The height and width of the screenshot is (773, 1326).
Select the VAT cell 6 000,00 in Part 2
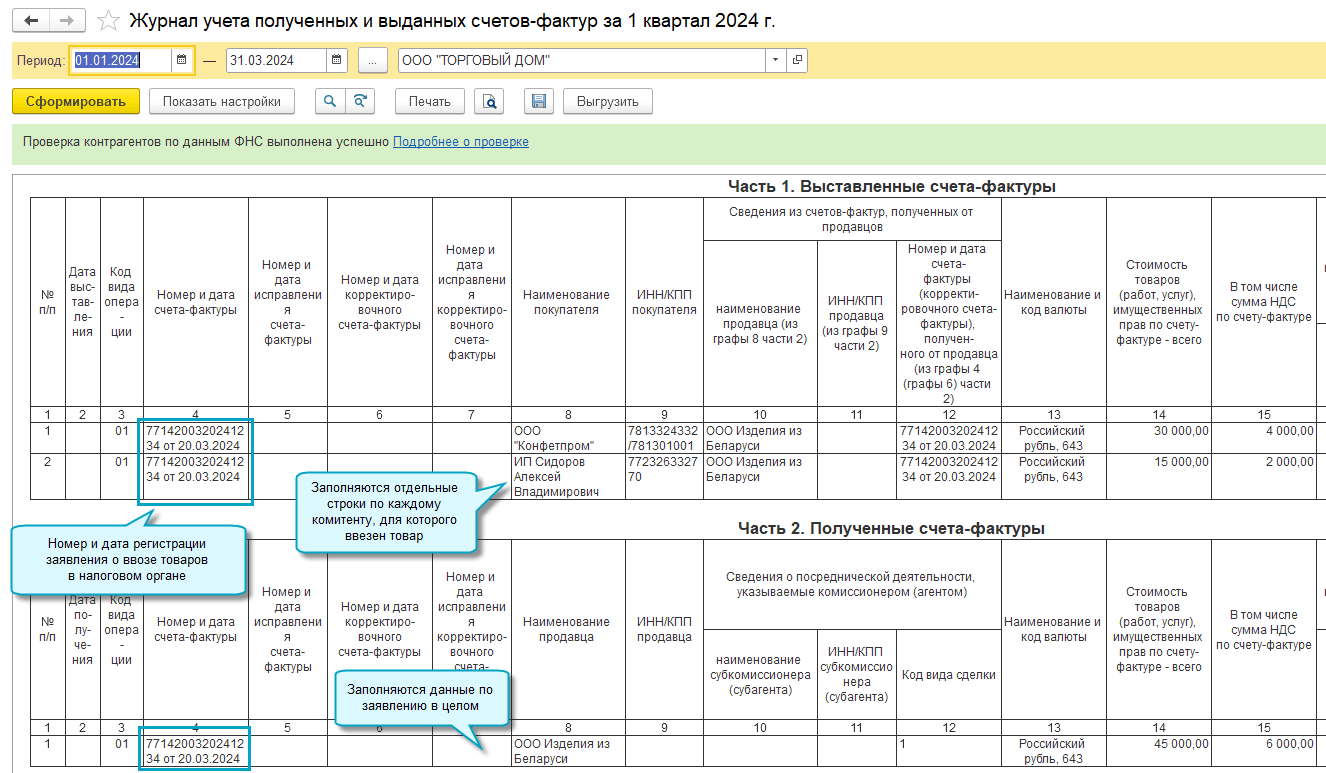point(1263,751)
